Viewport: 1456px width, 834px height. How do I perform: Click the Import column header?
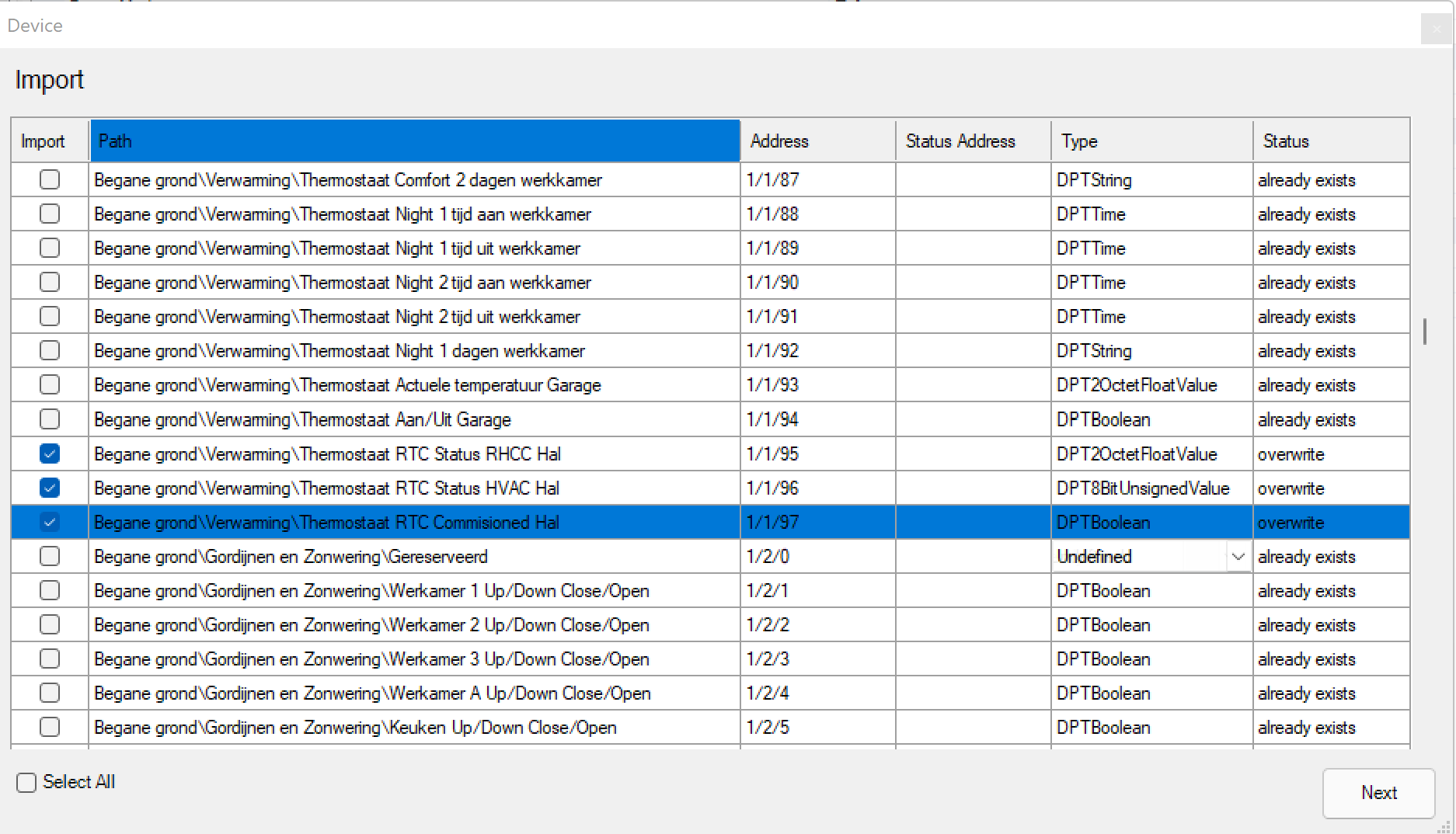point(50,141)
